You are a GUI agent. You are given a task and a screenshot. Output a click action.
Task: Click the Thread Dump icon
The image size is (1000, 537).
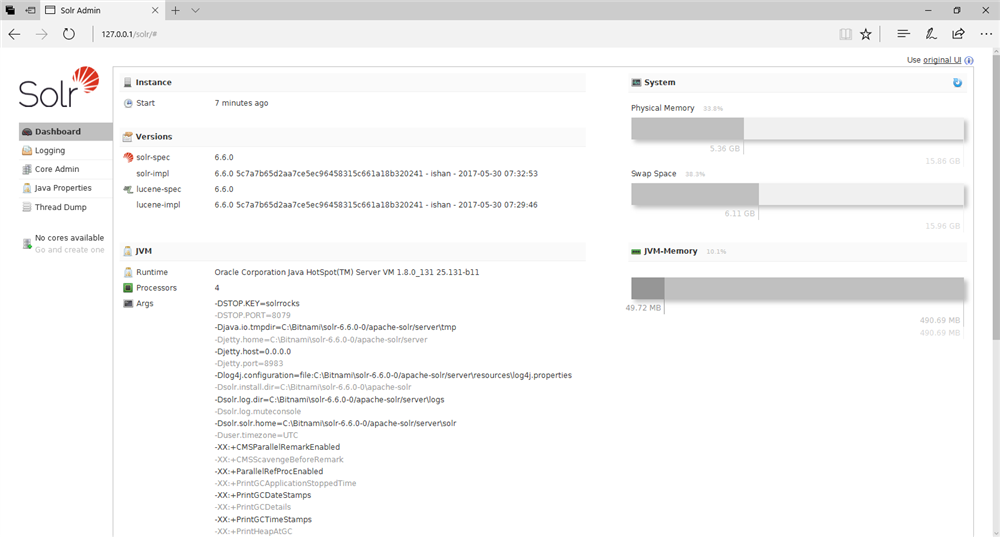click(x=27, y=207)
